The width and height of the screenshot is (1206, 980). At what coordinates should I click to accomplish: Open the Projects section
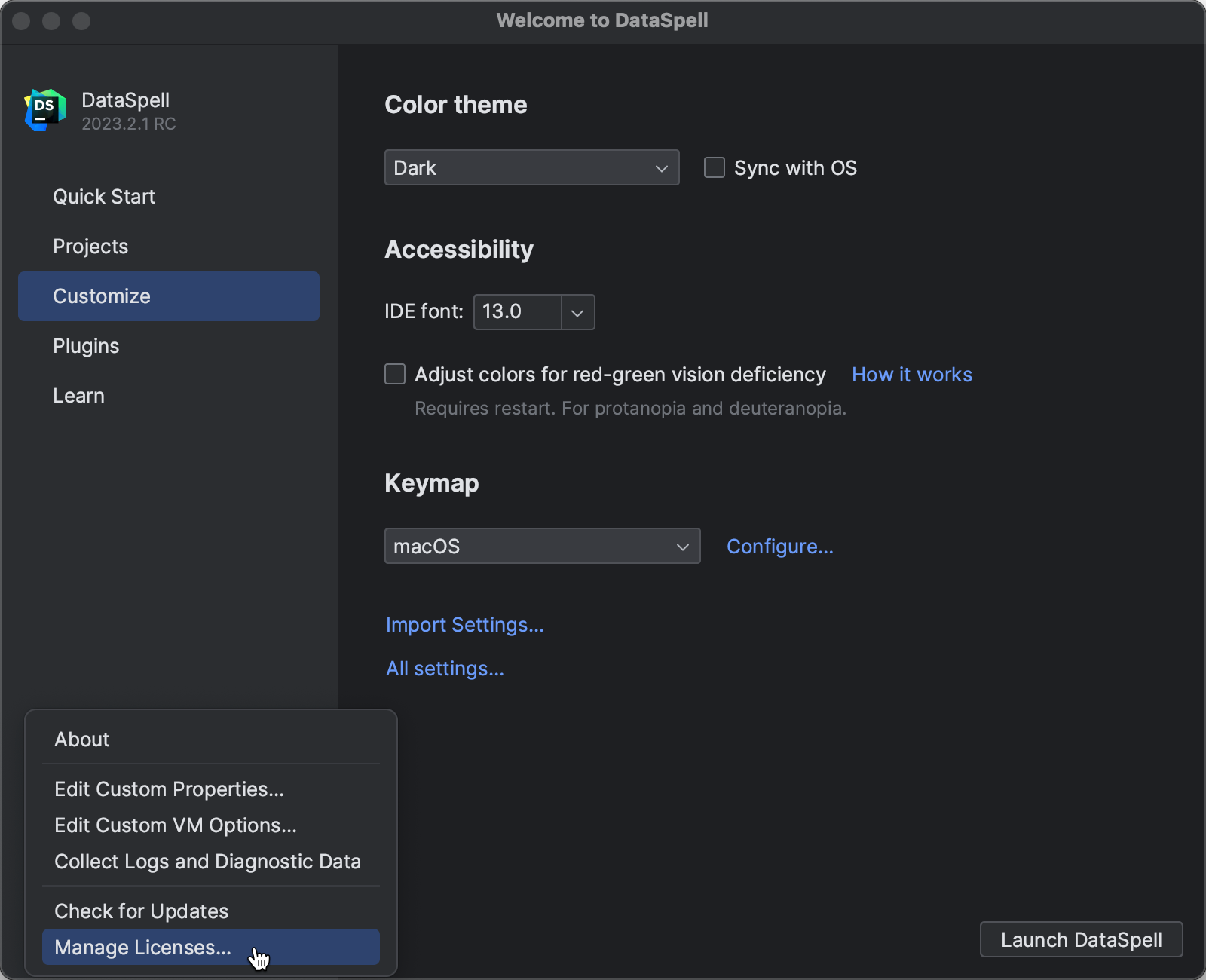[x=90, y=246]
